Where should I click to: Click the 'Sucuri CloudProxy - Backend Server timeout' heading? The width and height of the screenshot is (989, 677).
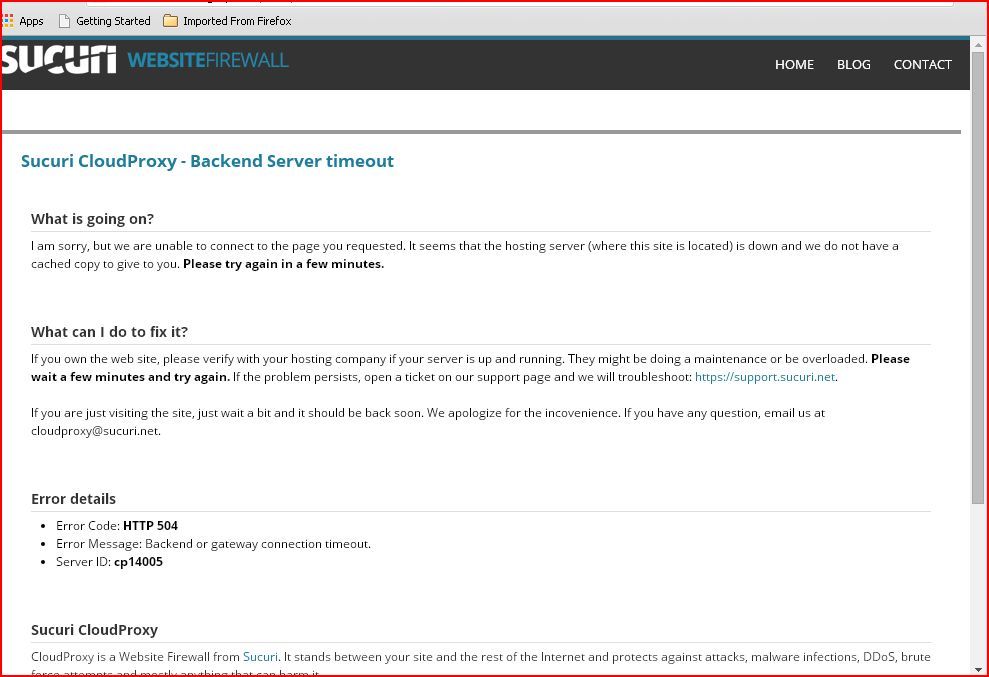(x=208, y=161)
